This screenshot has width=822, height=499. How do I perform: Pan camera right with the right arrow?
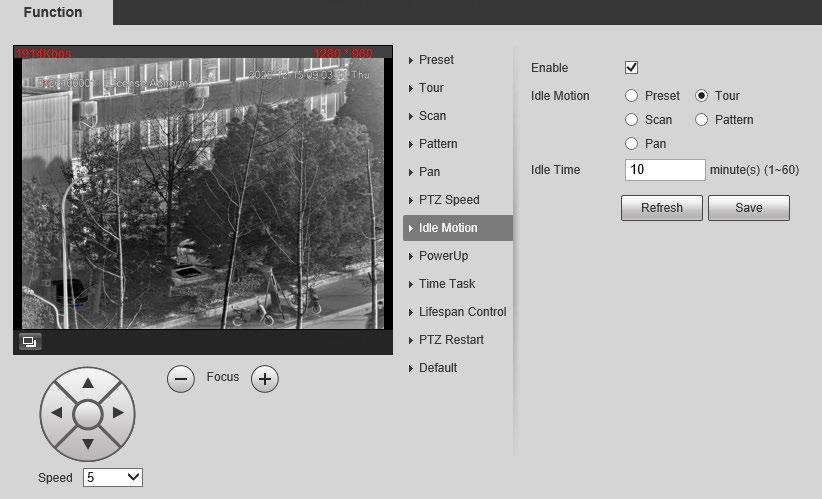tap(118, 413)
